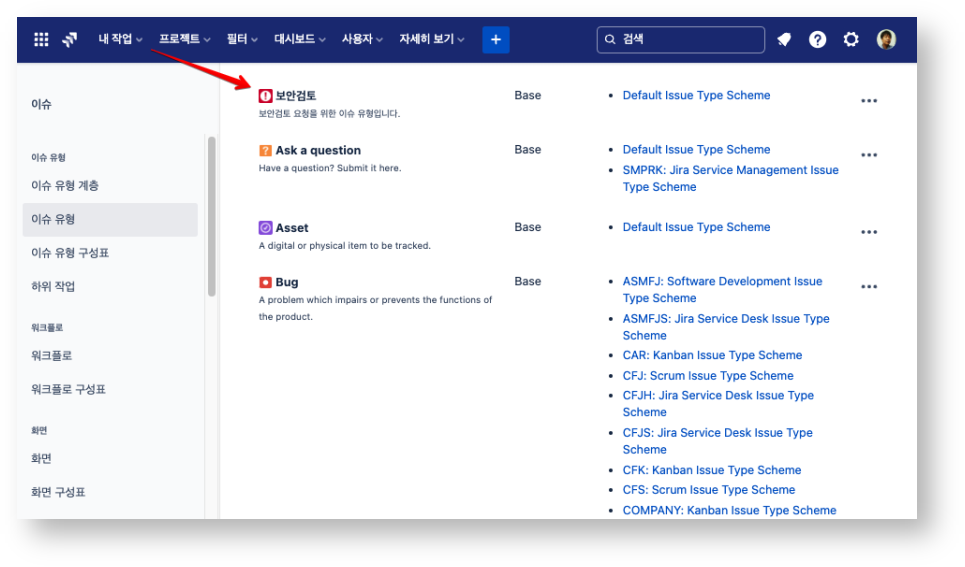Expand the 내 작업 dropdown menu
Screen dimensions: 965x567
coord(120,40)
